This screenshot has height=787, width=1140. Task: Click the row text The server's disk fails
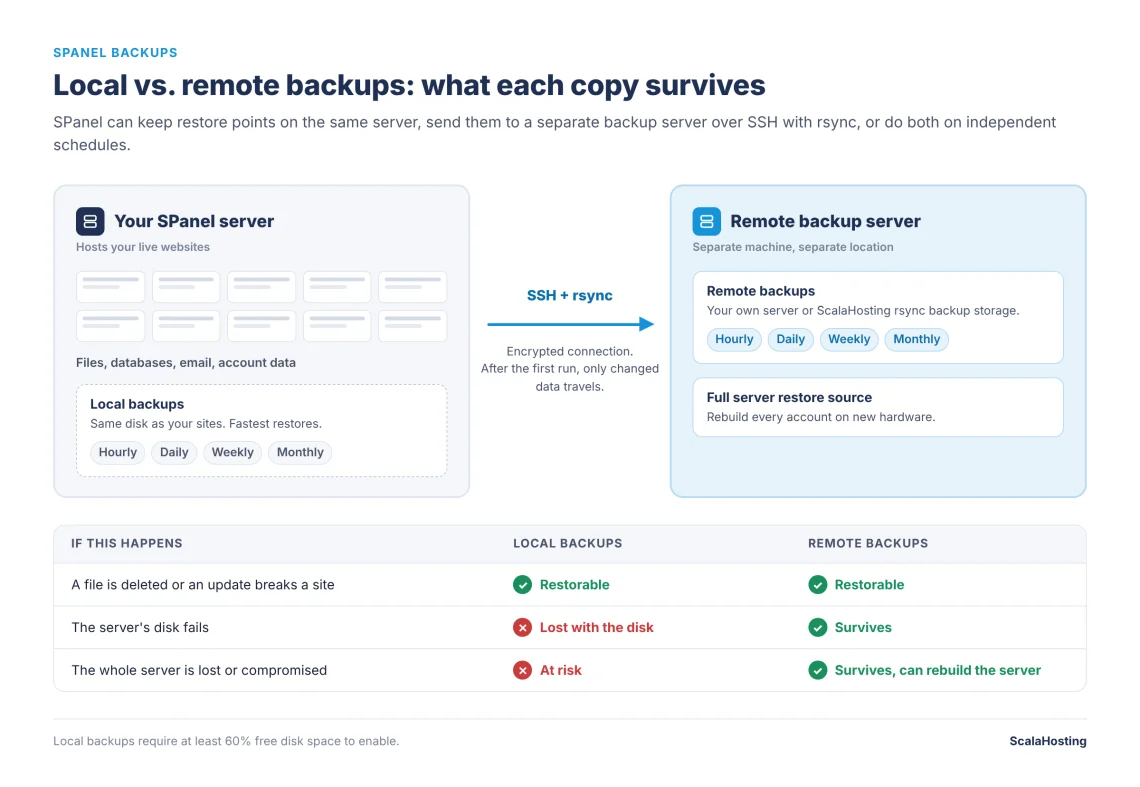[140, 627]
